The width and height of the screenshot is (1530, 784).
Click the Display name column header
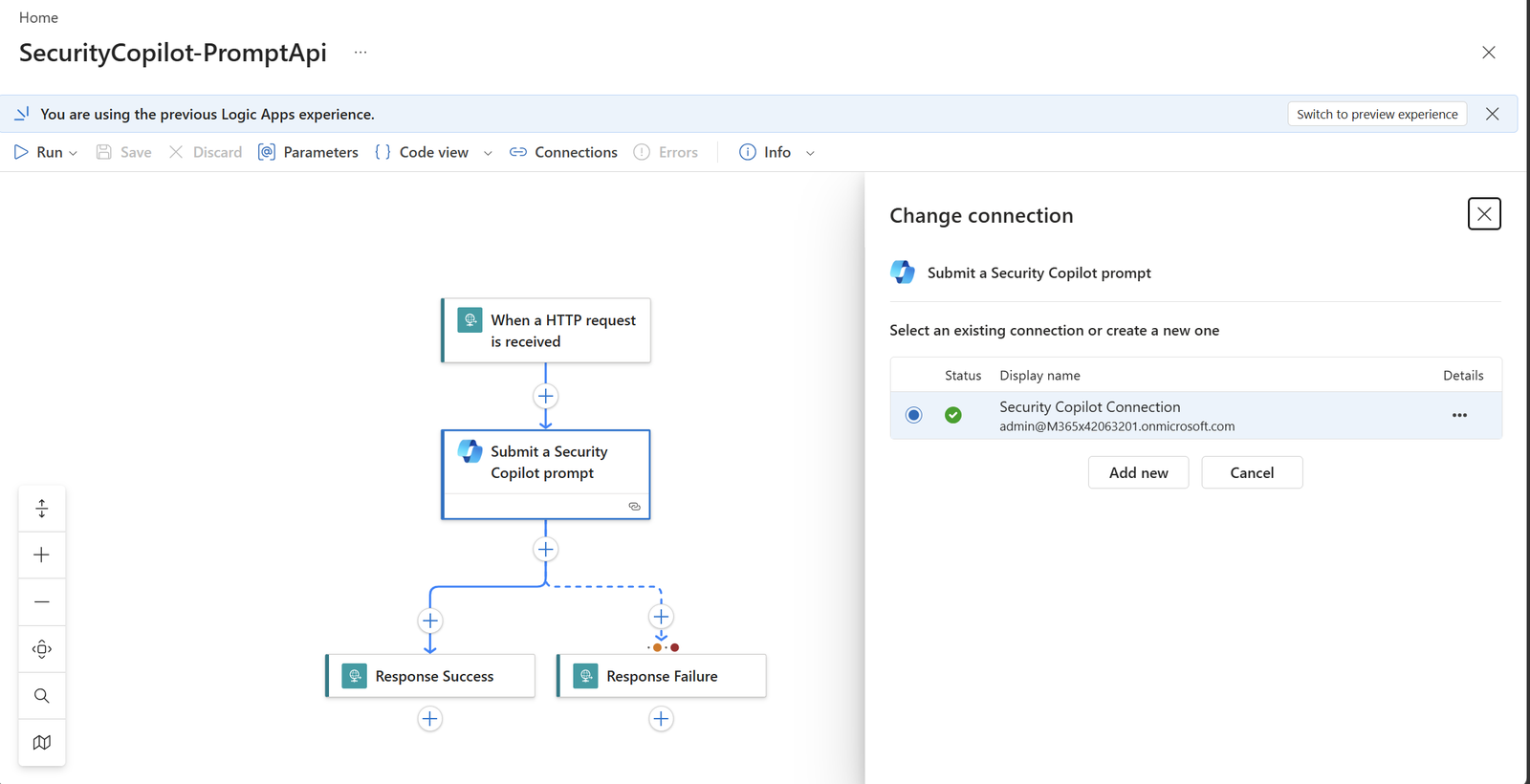click(x=1039, y=376)
